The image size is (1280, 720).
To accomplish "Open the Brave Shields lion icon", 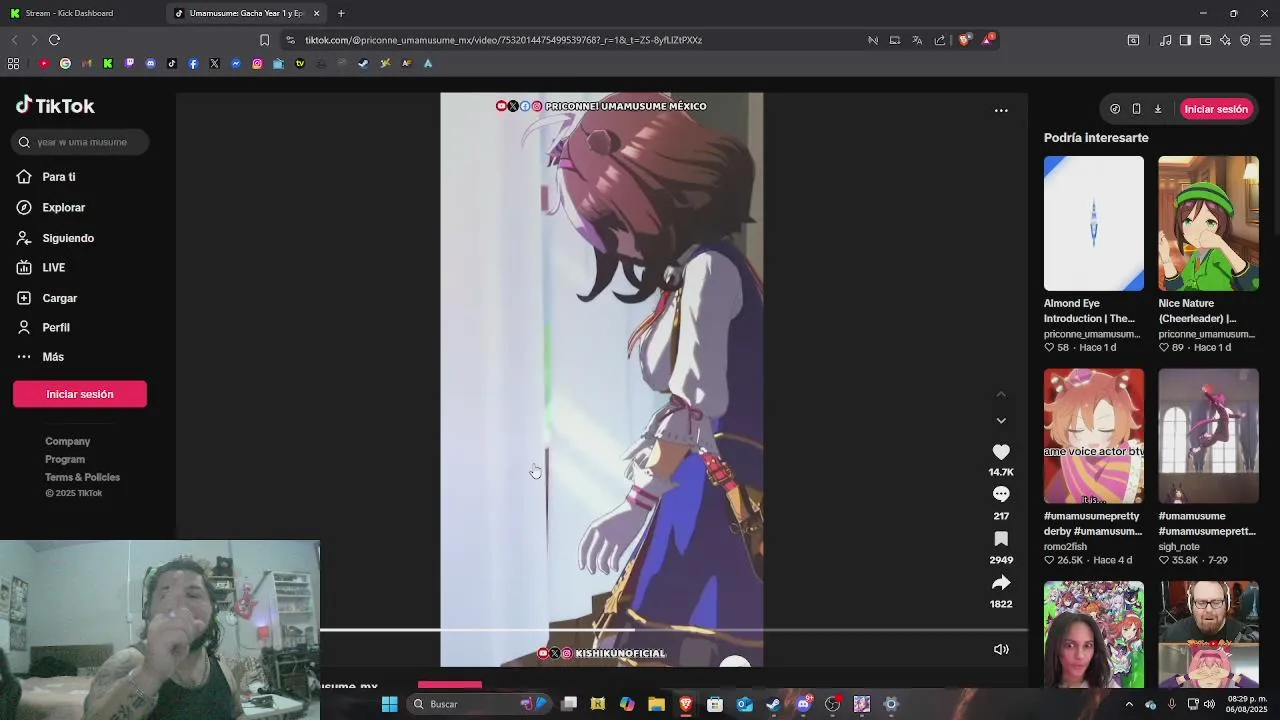I will pos(964,40).
